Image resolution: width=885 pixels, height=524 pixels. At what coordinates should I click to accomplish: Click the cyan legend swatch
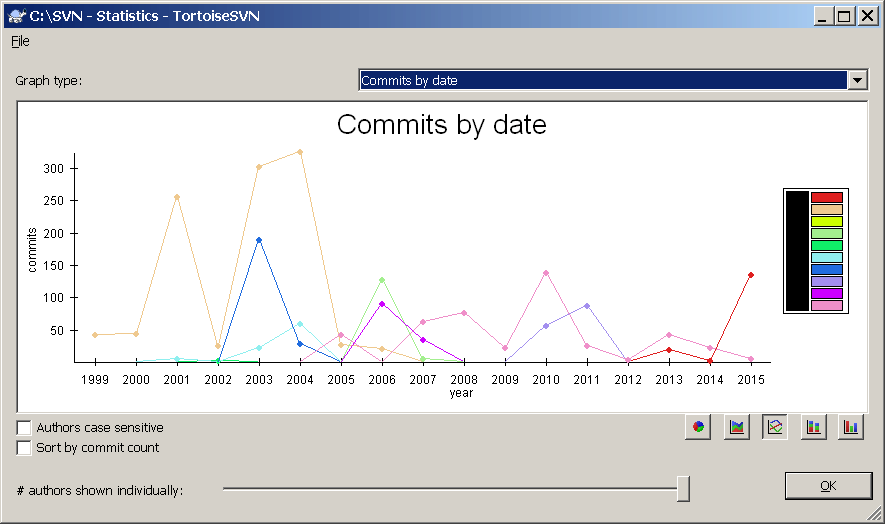pos(826,257)
